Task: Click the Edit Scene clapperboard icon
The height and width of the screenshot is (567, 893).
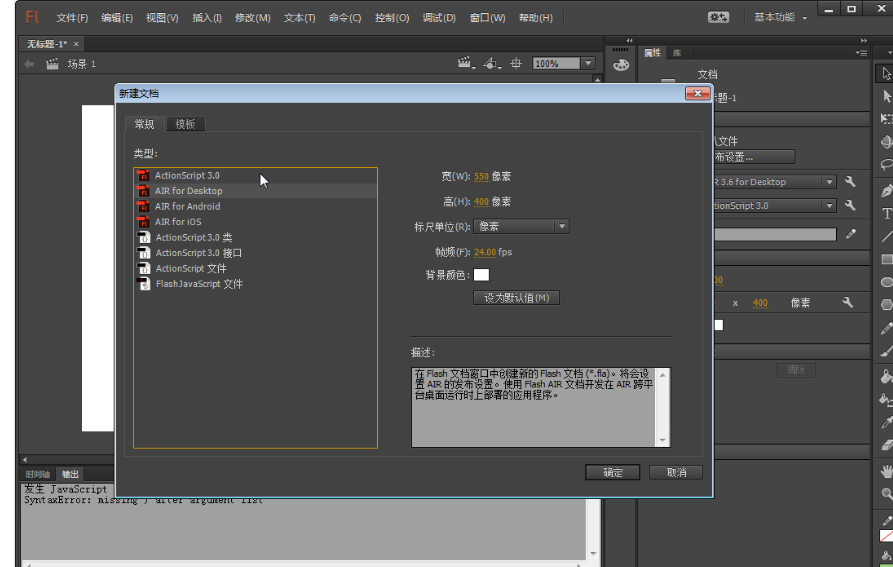Action: click(466, 63)
